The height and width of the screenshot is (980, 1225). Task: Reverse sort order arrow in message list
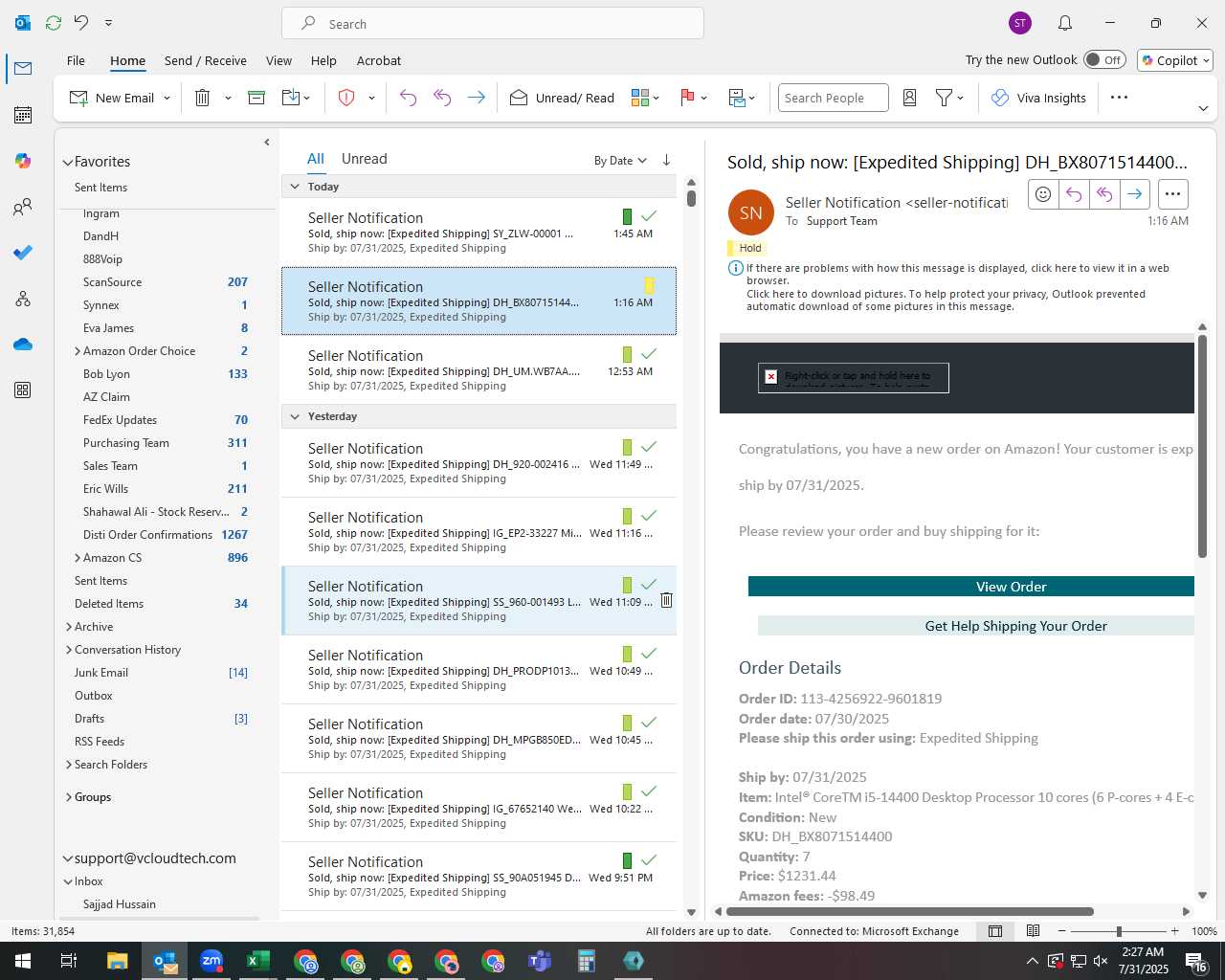666,160
